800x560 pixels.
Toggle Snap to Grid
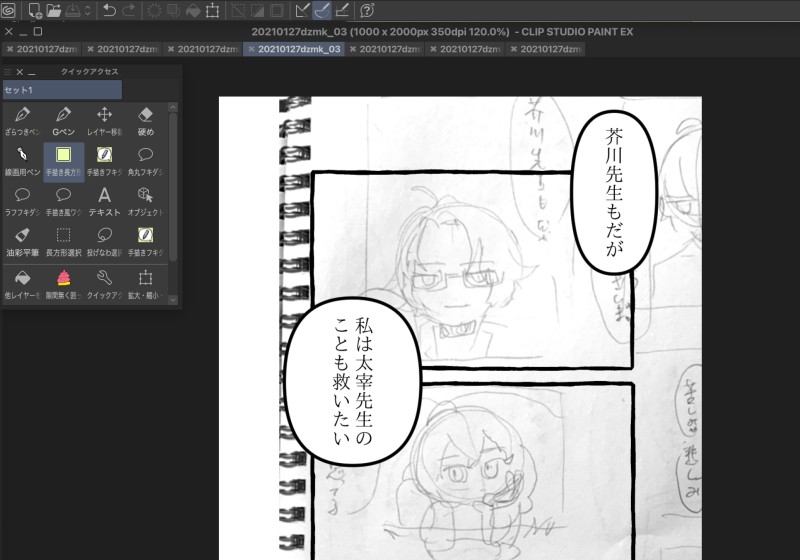[x=342, y=10]
